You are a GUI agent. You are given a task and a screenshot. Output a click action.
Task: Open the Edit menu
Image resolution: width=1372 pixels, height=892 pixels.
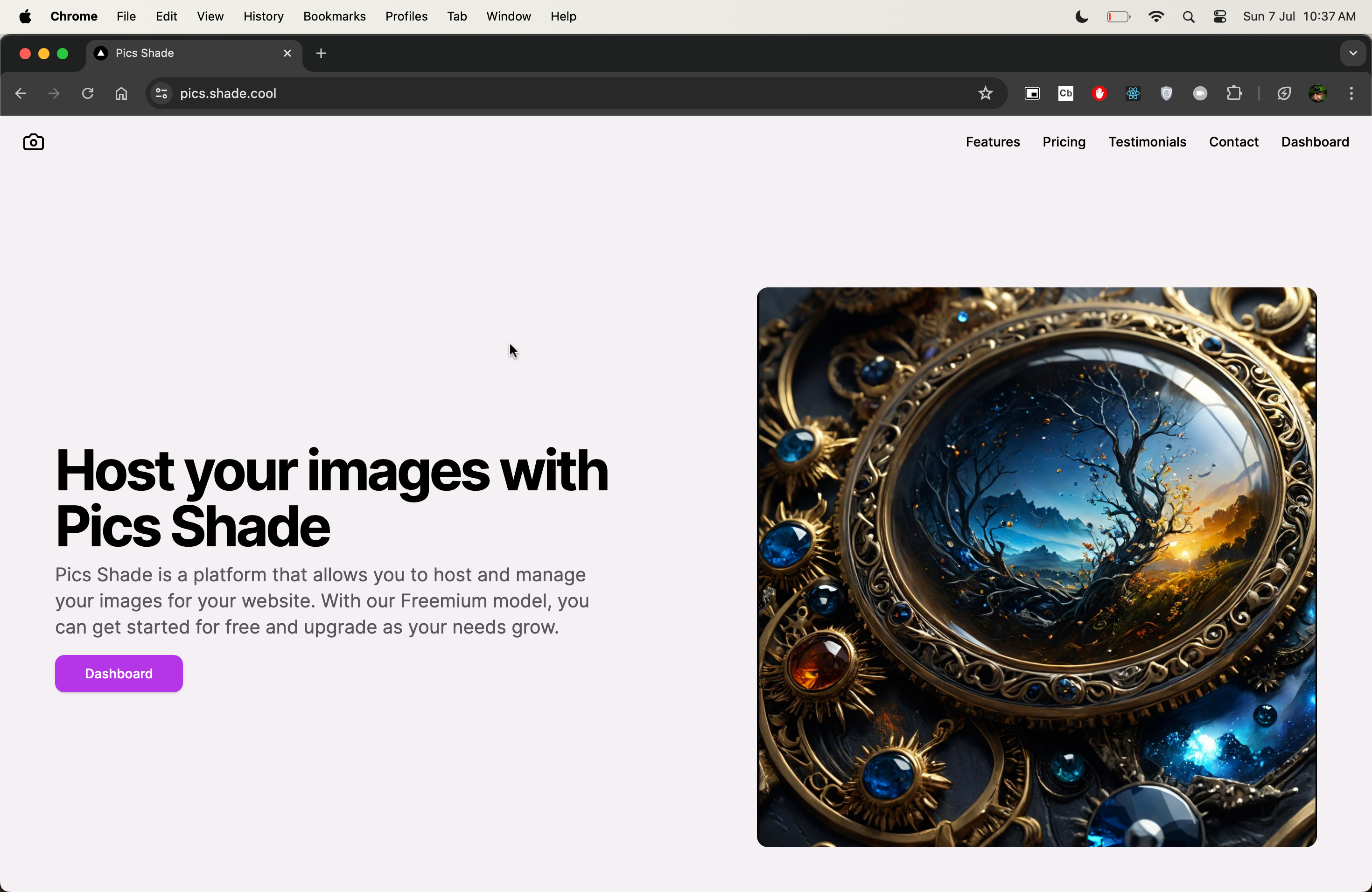(166, 17)
